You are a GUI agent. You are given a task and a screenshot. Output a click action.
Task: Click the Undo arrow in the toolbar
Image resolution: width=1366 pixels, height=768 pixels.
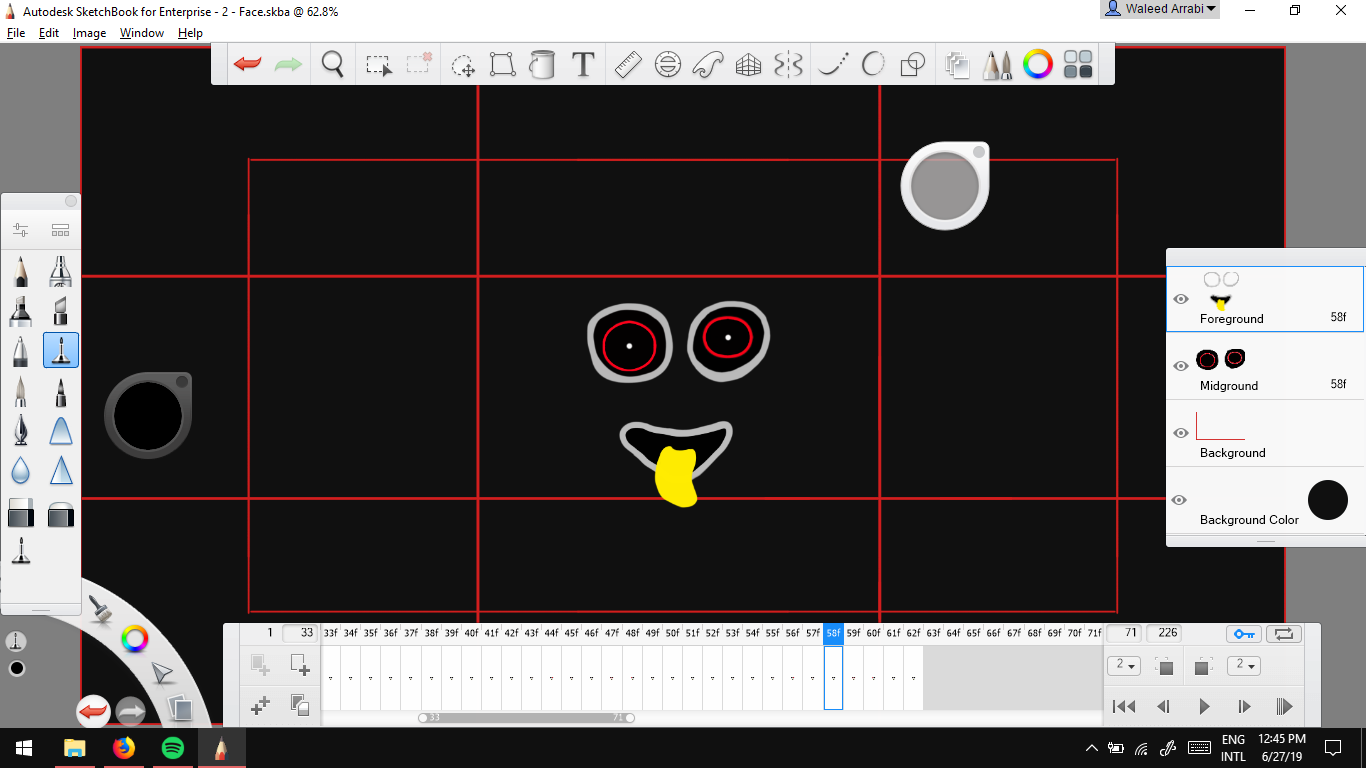[x=248, y=63]
